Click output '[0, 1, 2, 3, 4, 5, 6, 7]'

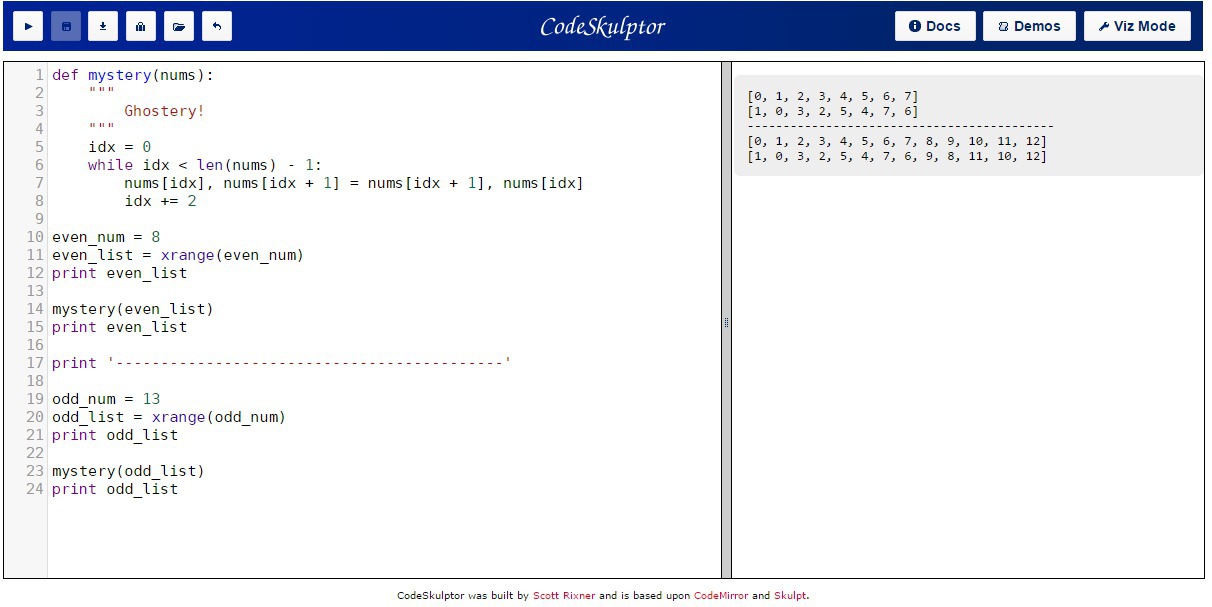pos(833,96)
